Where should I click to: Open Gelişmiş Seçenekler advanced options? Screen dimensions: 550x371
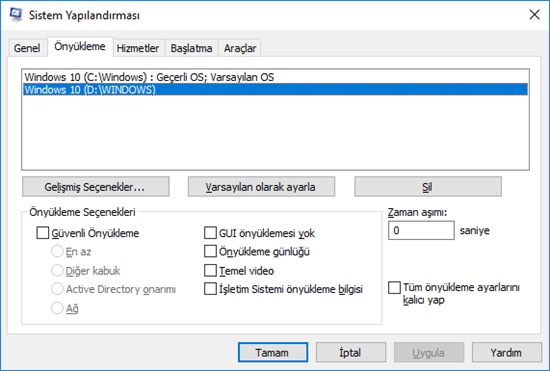click(x=96, y=187)
